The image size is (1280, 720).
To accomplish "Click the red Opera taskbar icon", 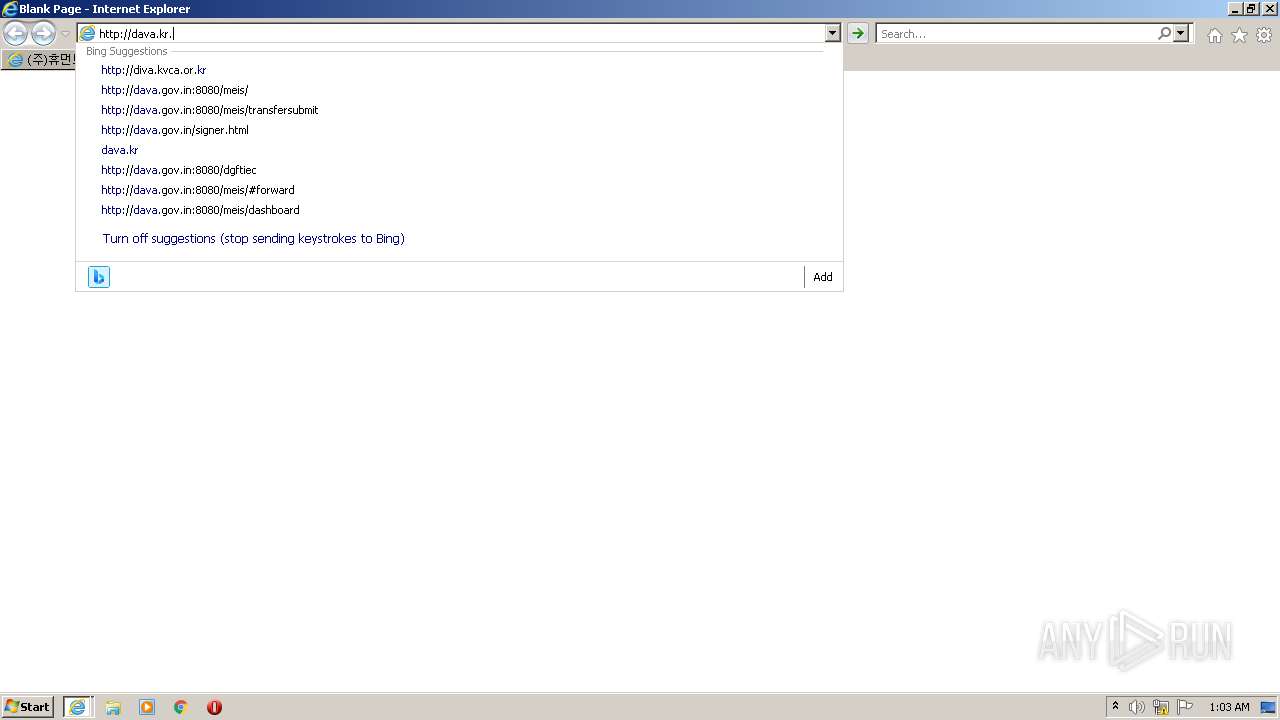I will (214, 707).
